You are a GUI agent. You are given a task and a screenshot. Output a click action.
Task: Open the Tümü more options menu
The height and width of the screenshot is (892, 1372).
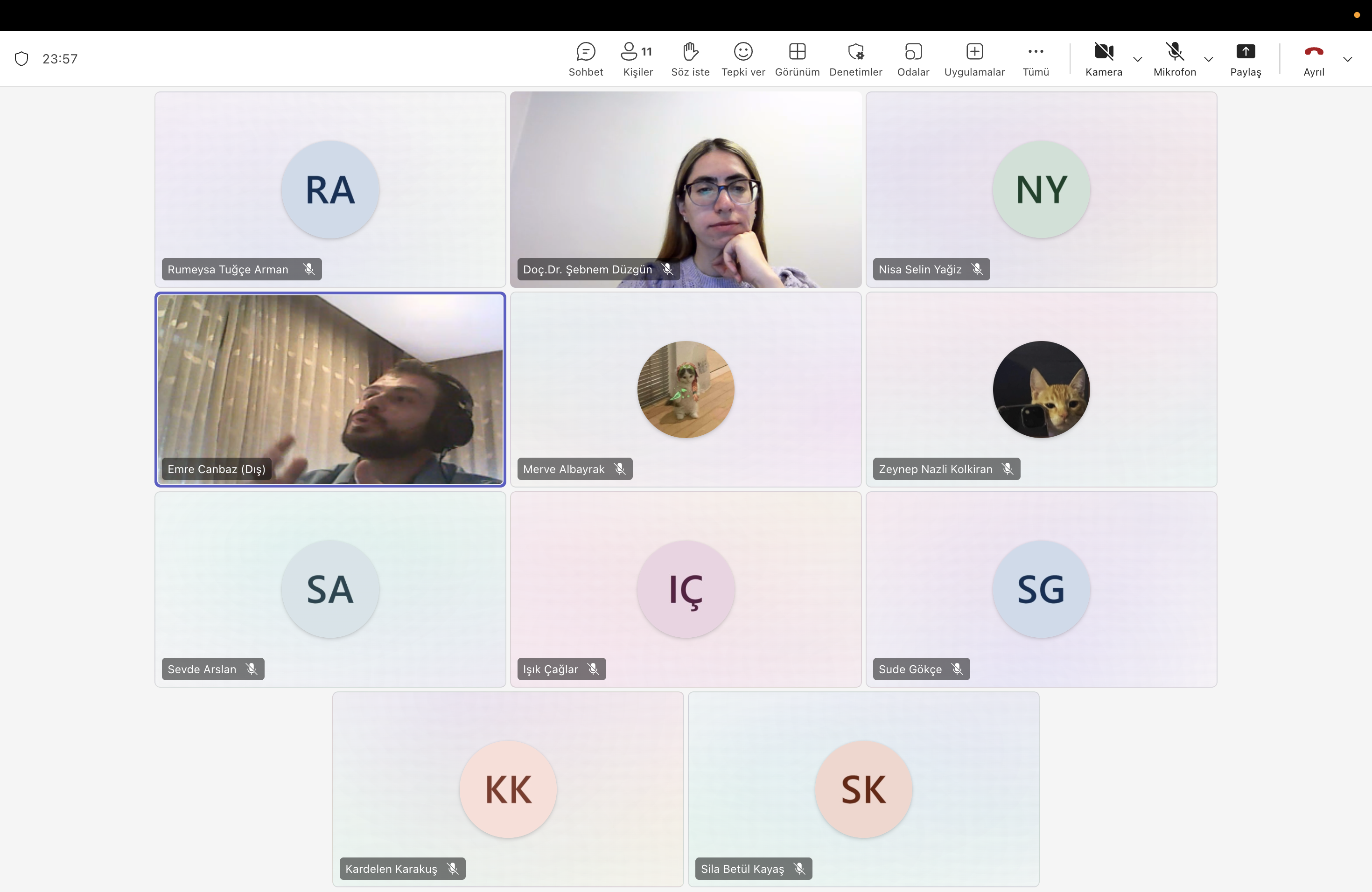[x=1036, y=59]
